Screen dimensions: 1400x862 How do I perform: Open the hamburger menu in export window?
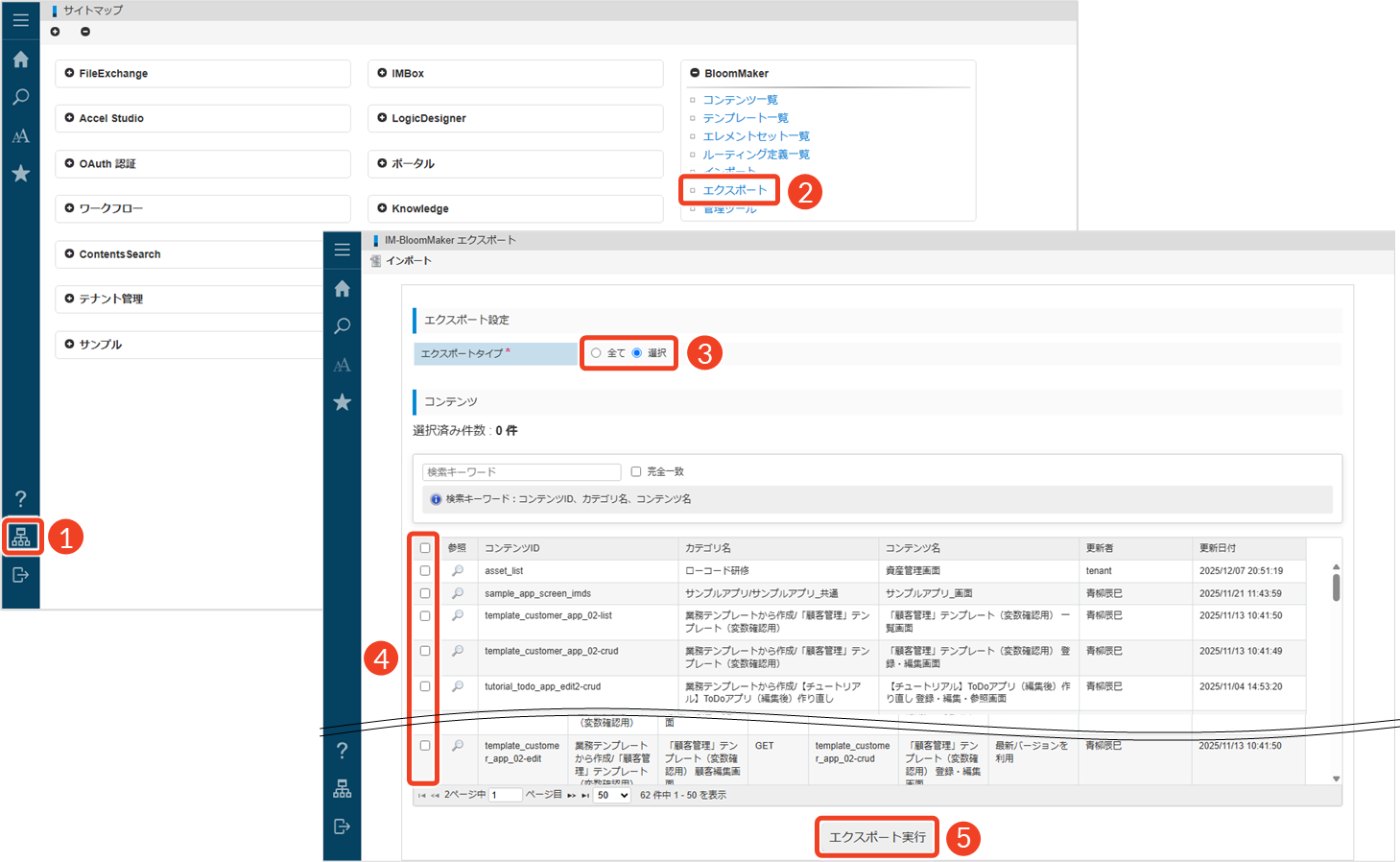tap(342, 250)
